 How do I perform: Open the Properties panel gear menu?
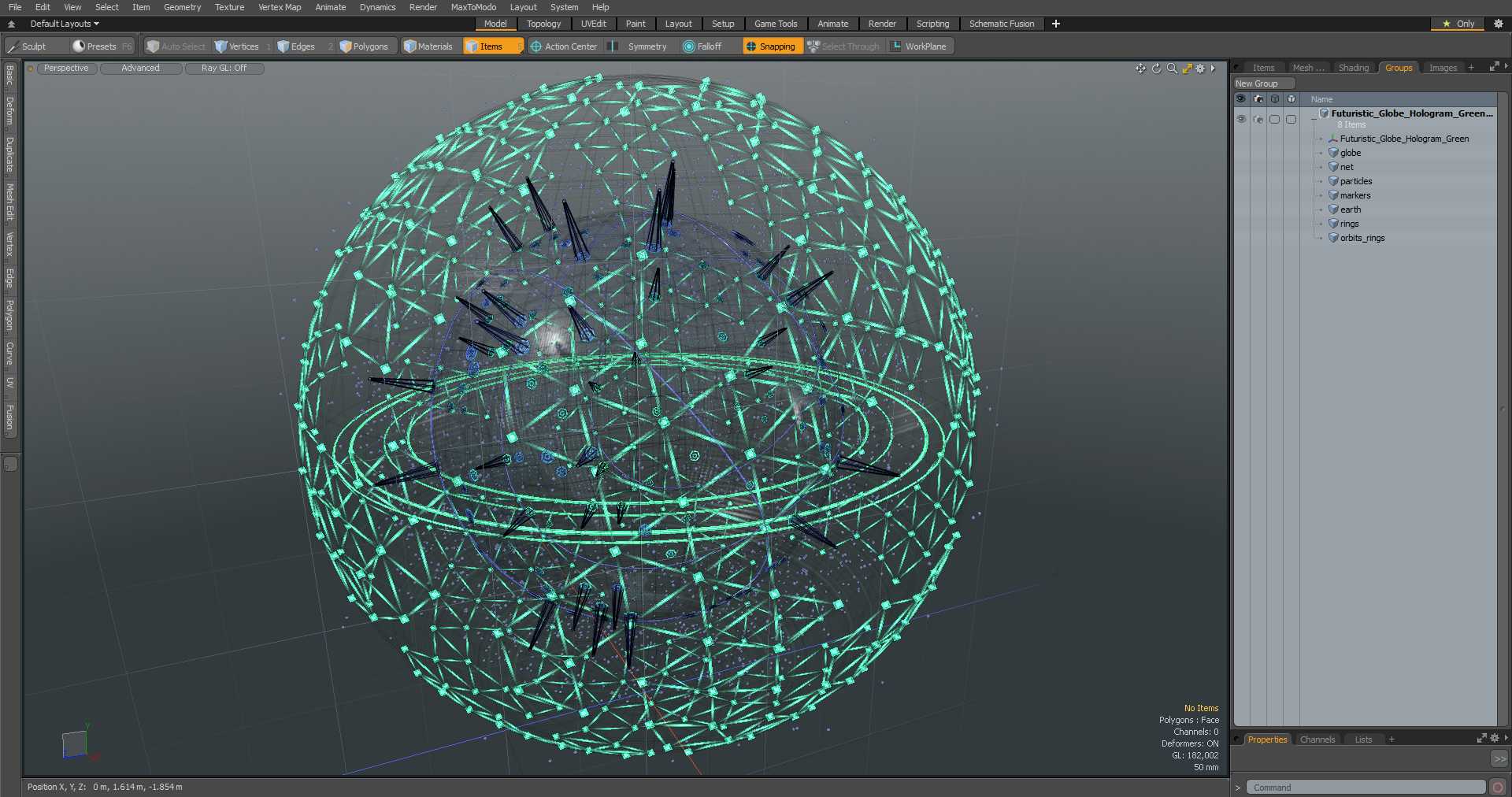click(x=1495, y=739)
